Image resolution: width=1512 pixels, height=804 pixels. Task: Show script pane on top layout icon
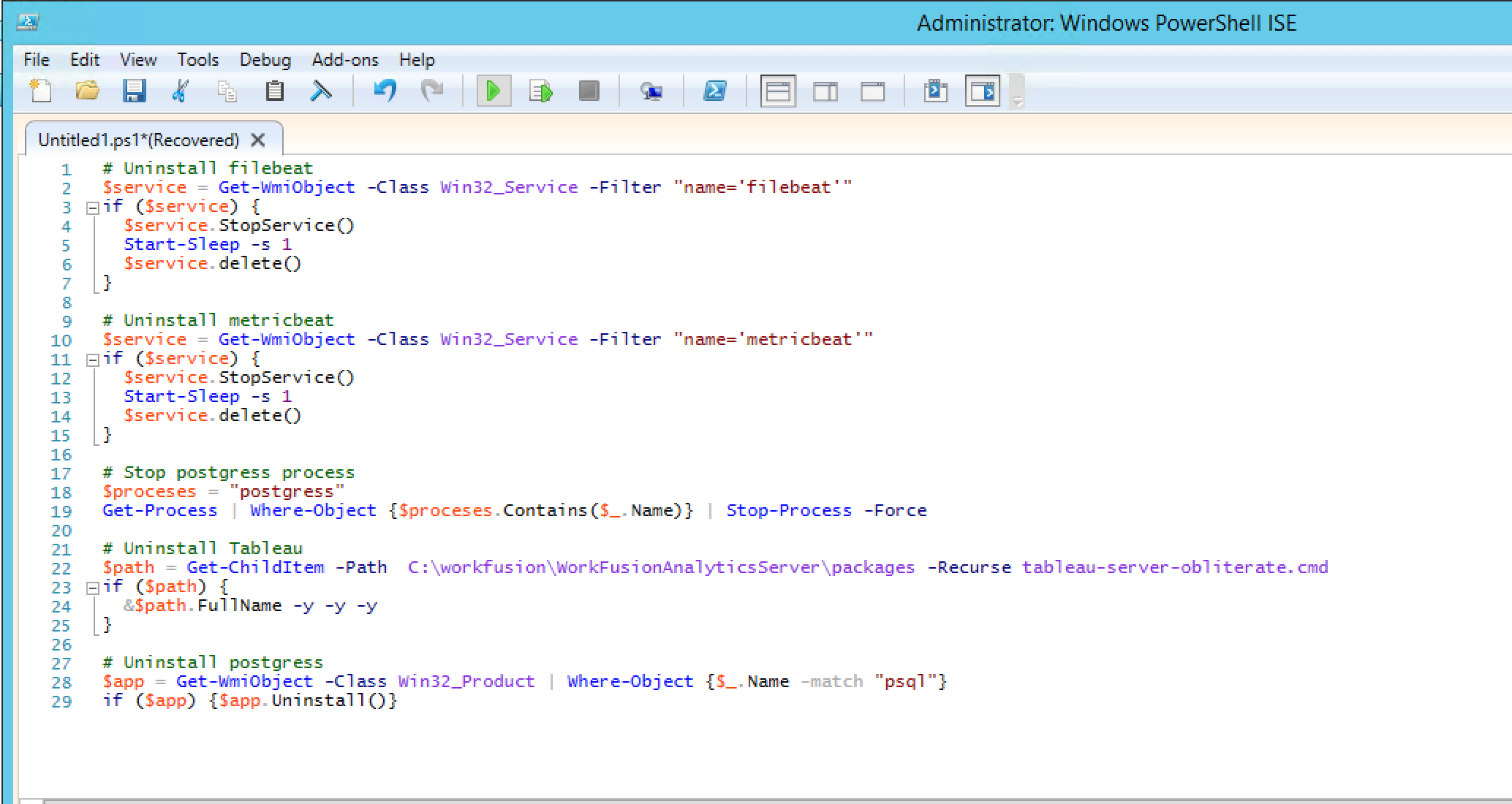click(x=778, y=91)
